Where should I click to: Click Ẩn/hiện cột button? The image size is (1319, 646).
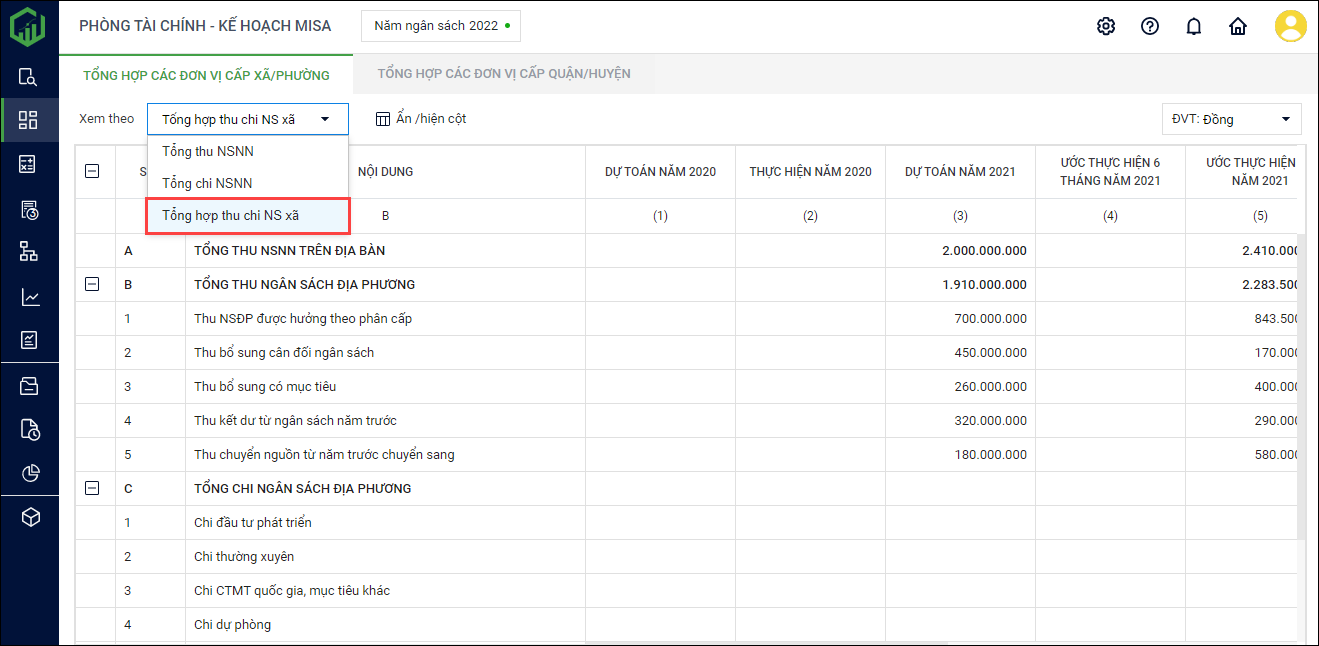[421, 119]
